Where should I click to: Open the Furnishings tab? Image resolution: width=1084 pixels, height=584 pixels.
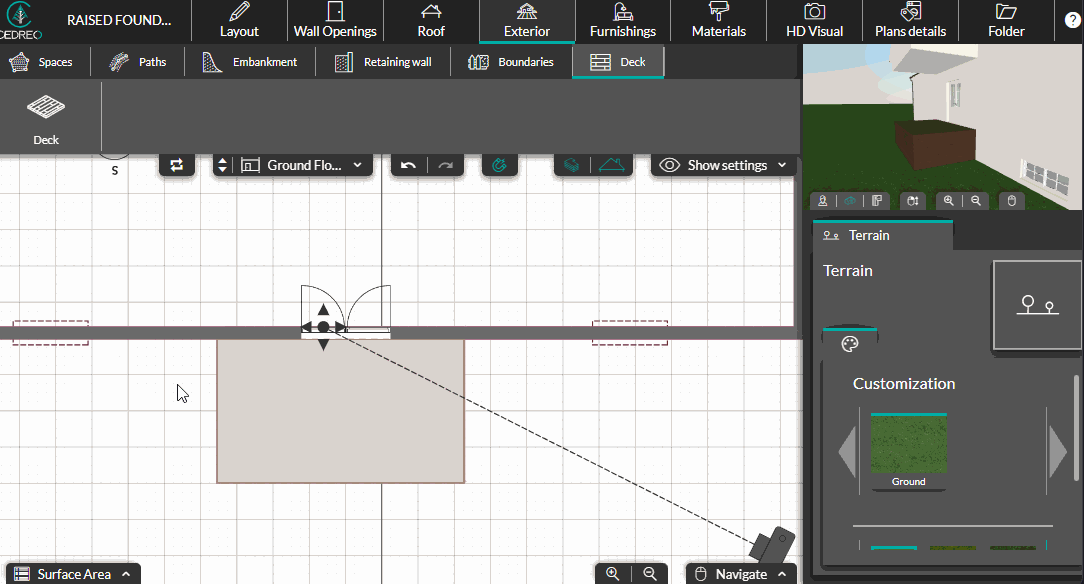click(622, 21)
